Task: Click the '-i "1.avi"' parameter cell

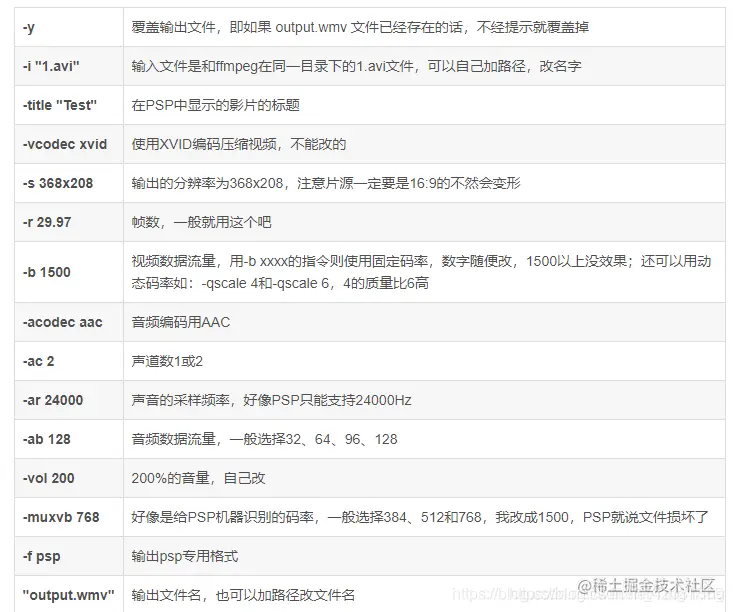Action: tap(69, 66)
